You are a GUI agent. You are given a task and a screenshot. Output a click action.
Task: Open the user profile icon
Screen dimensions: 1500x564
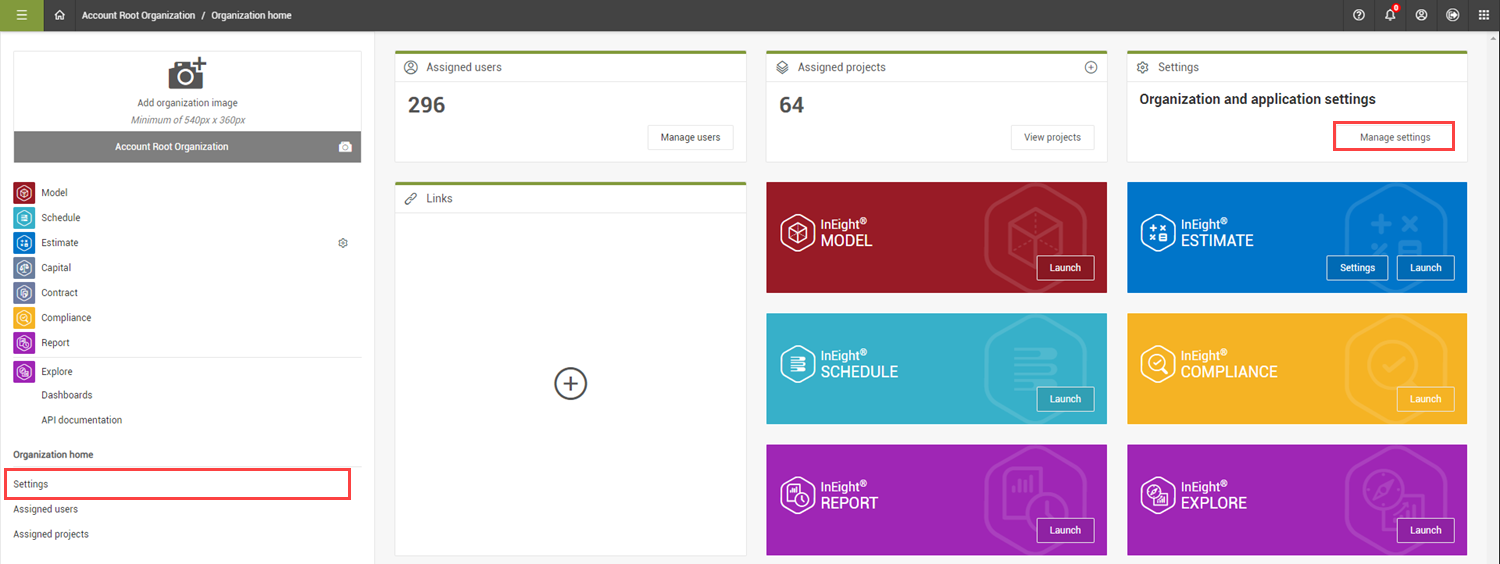pos(1421,15)
